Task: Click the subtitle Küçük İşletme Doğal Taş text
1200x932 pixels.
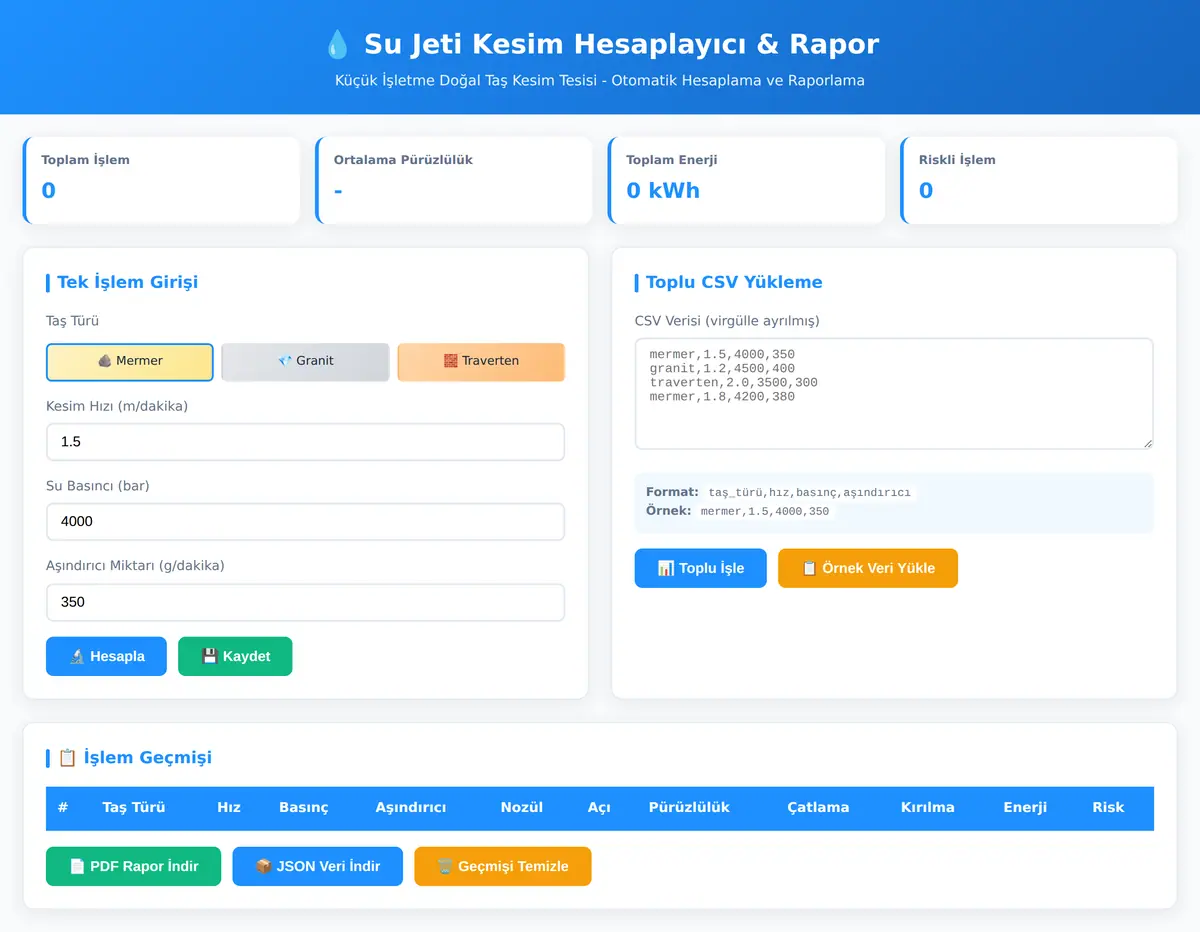Action: click(600, 80)
